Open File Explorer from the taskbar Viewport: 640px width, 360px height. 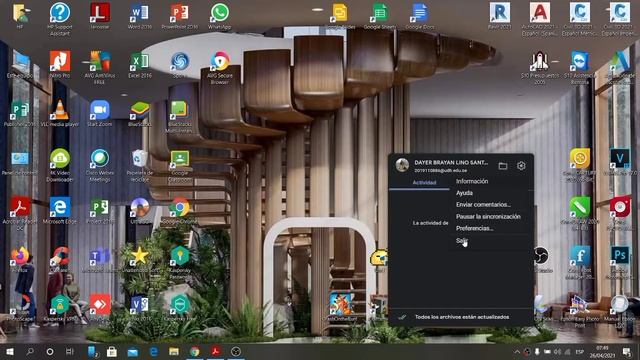click(x=174, y=351)
